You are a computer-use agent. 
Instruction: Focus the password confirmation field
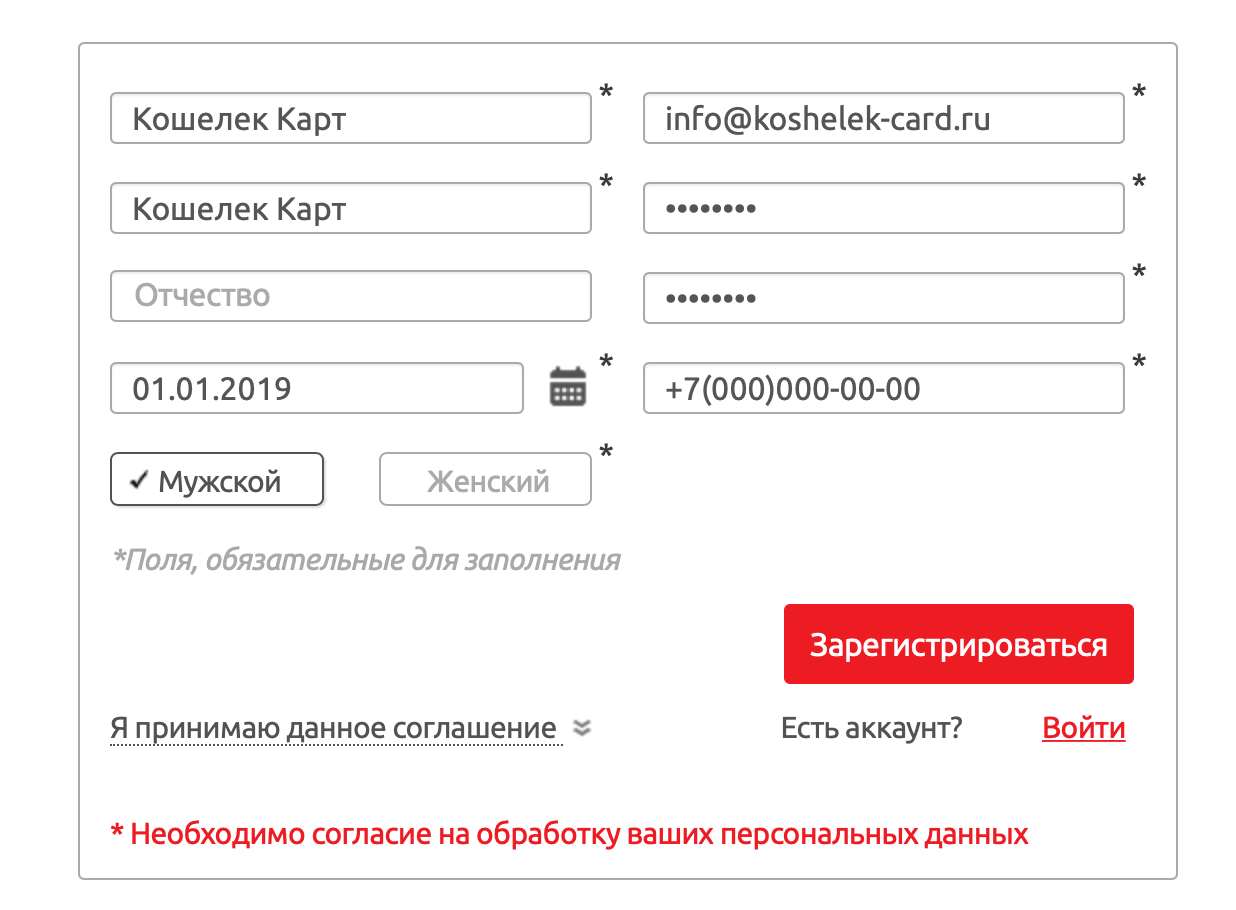click(x=884, y=298)
